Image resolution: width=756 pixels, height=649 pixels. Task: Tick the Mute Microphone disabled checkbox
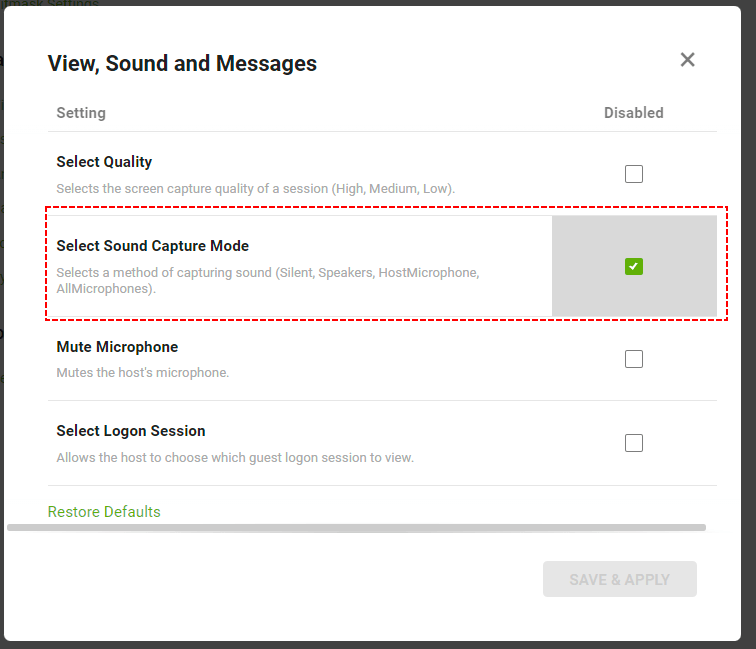click(x=634, y=359)
